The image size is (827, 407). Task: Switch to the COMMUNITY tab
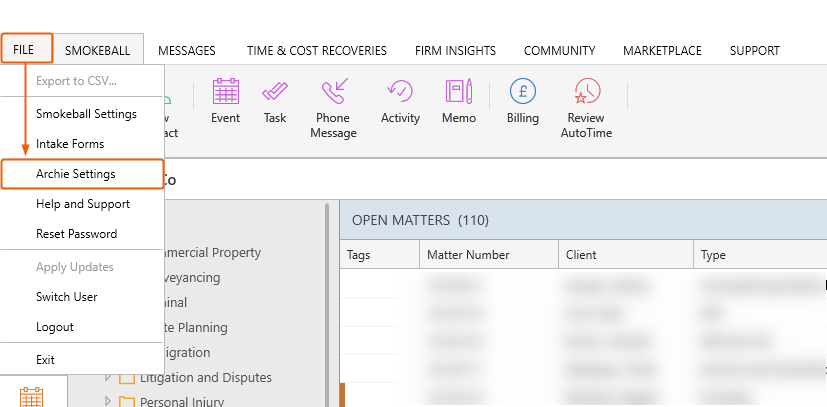tap(559, 51)
